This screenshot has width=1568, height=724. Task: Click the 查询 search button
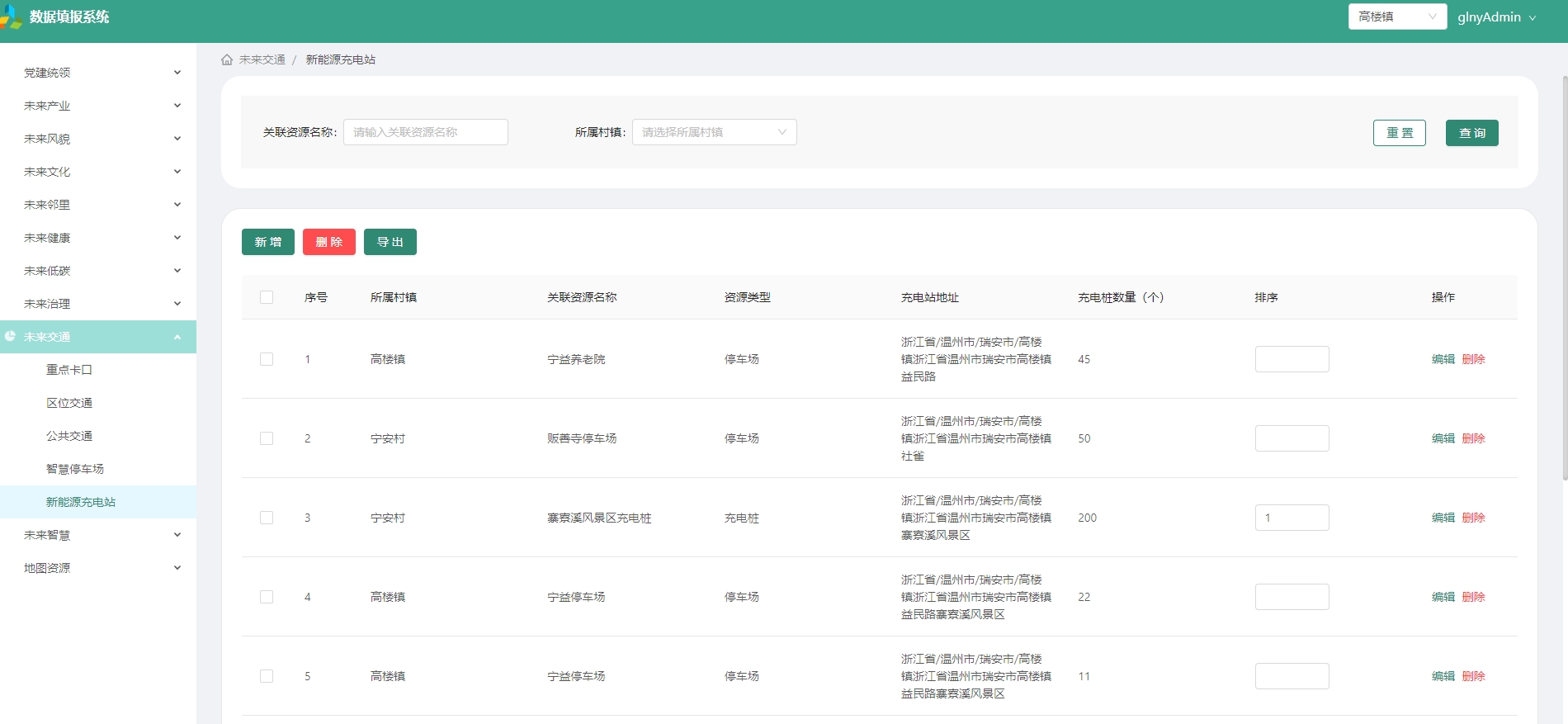pos(1472,133)
